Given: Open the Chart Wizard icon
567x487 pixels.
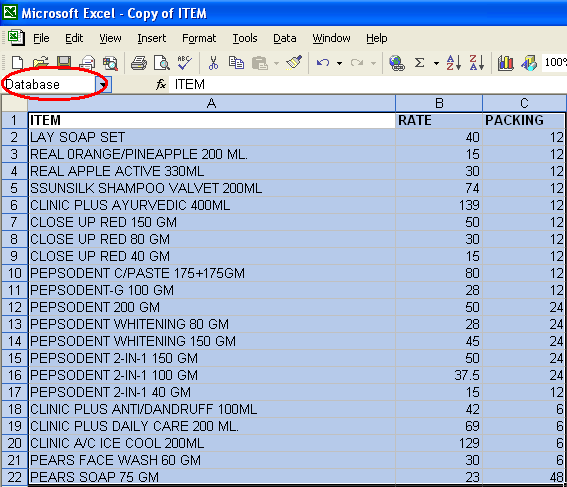Looking at the screenshot, I should [506, 63].
